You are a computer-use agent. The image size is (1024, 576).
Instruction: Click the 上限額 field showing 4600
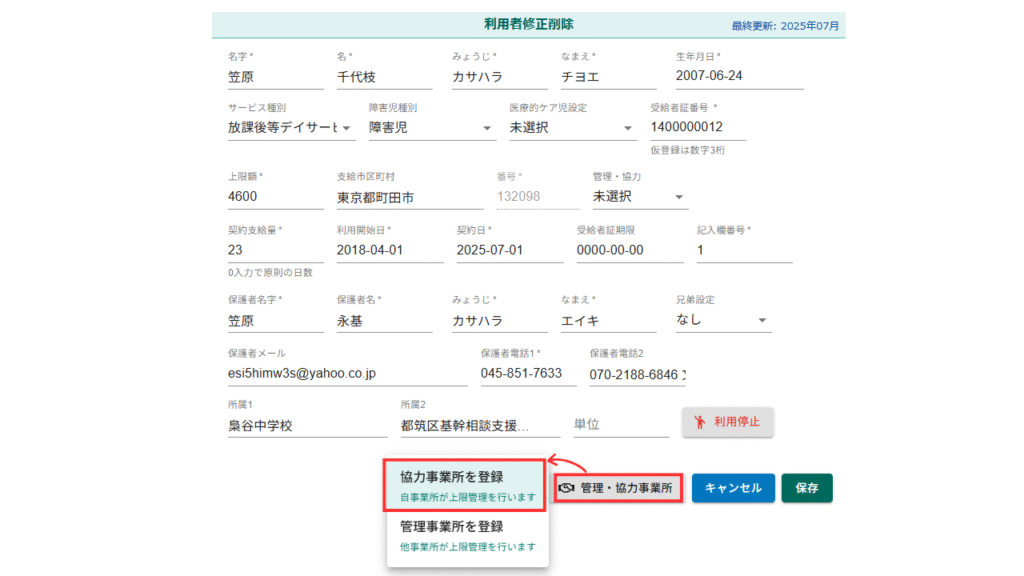[275, 197]
